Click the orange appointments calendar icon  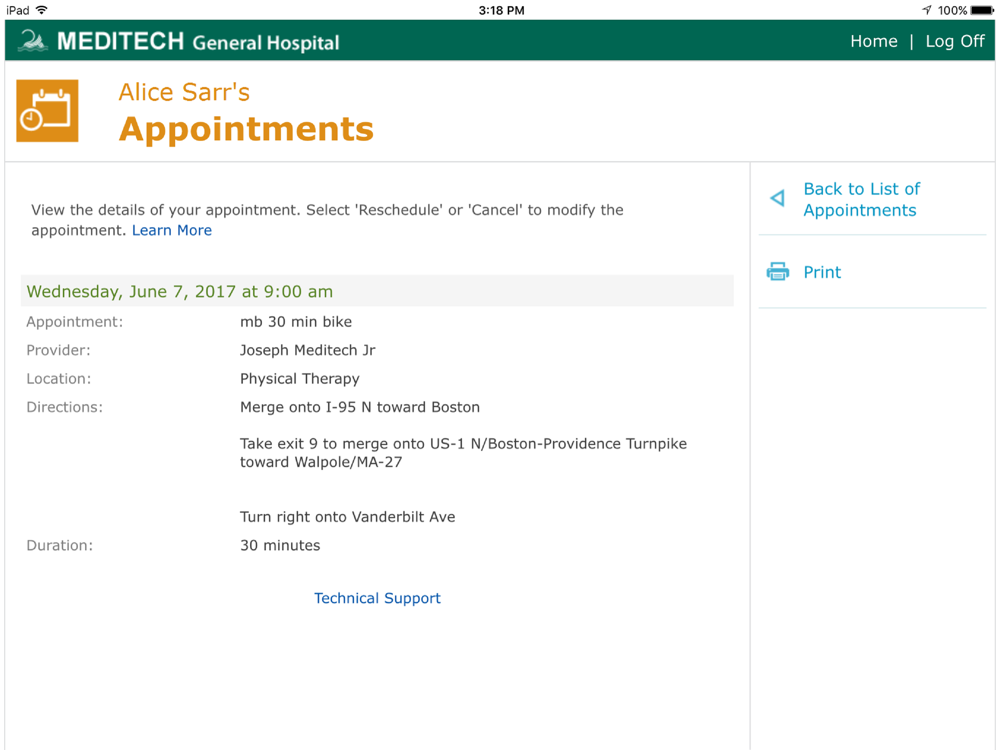pyautogui.click(x=47, y=111)
